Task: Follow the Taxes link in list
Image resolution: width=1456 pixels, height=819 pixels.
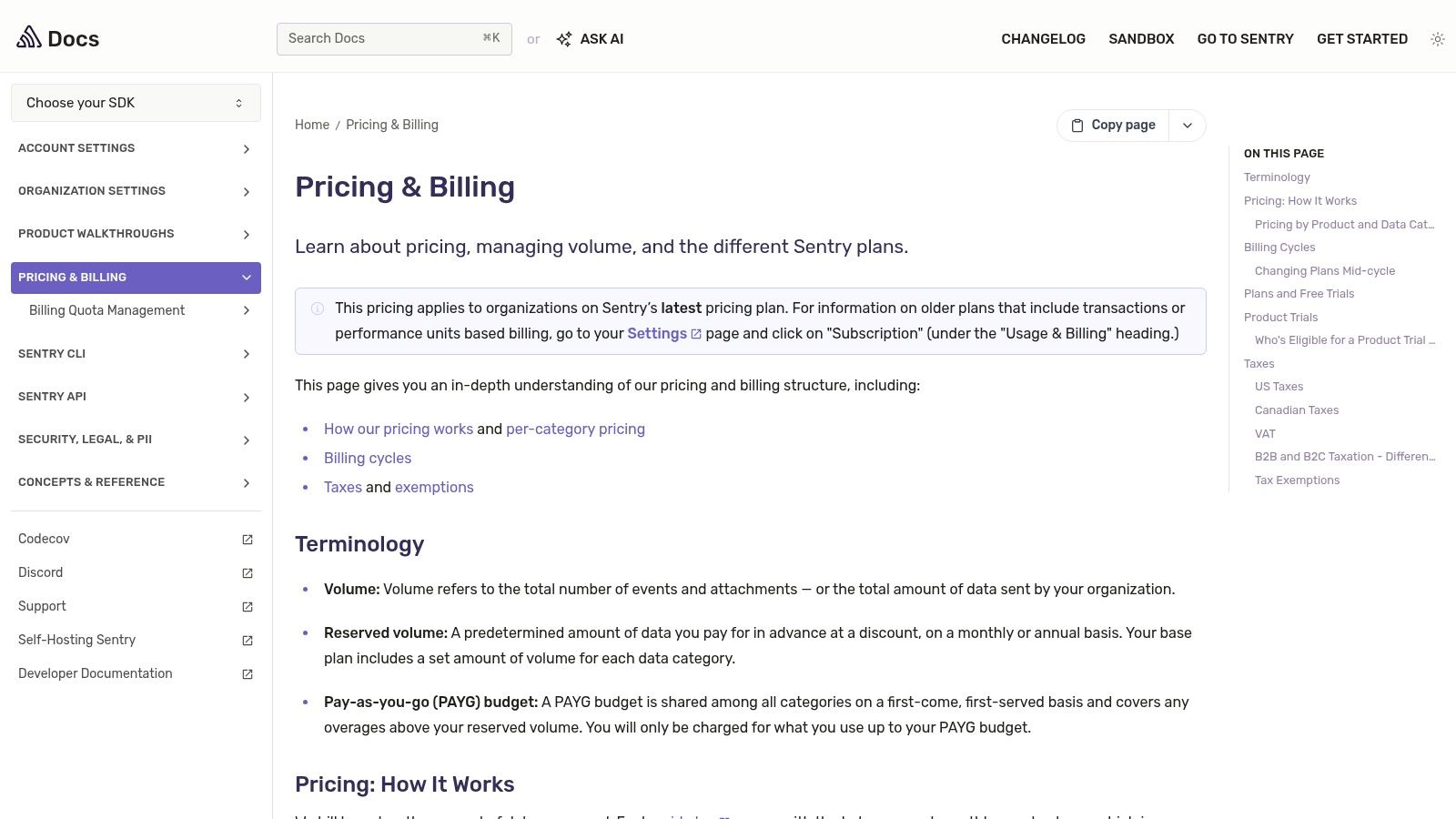Action: tap(343, 488)
